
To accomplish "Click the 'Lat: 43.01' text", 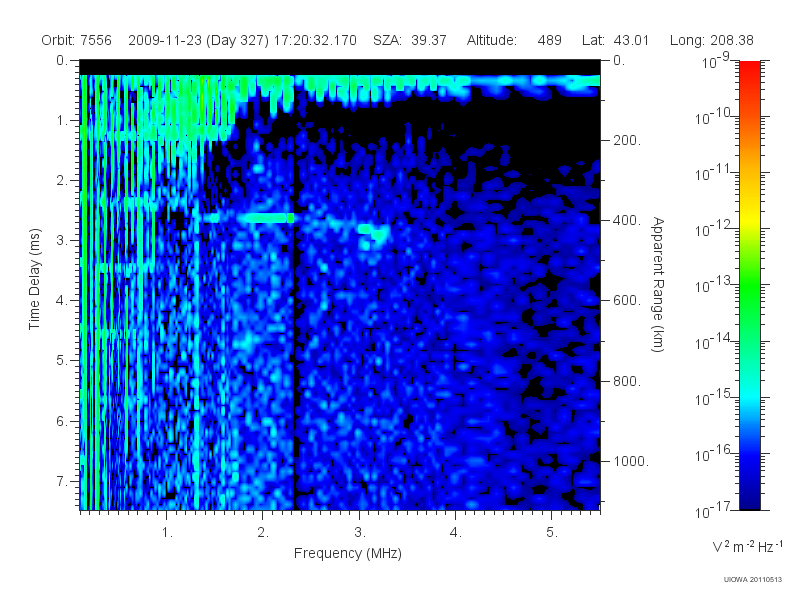I will coord(615,40).
